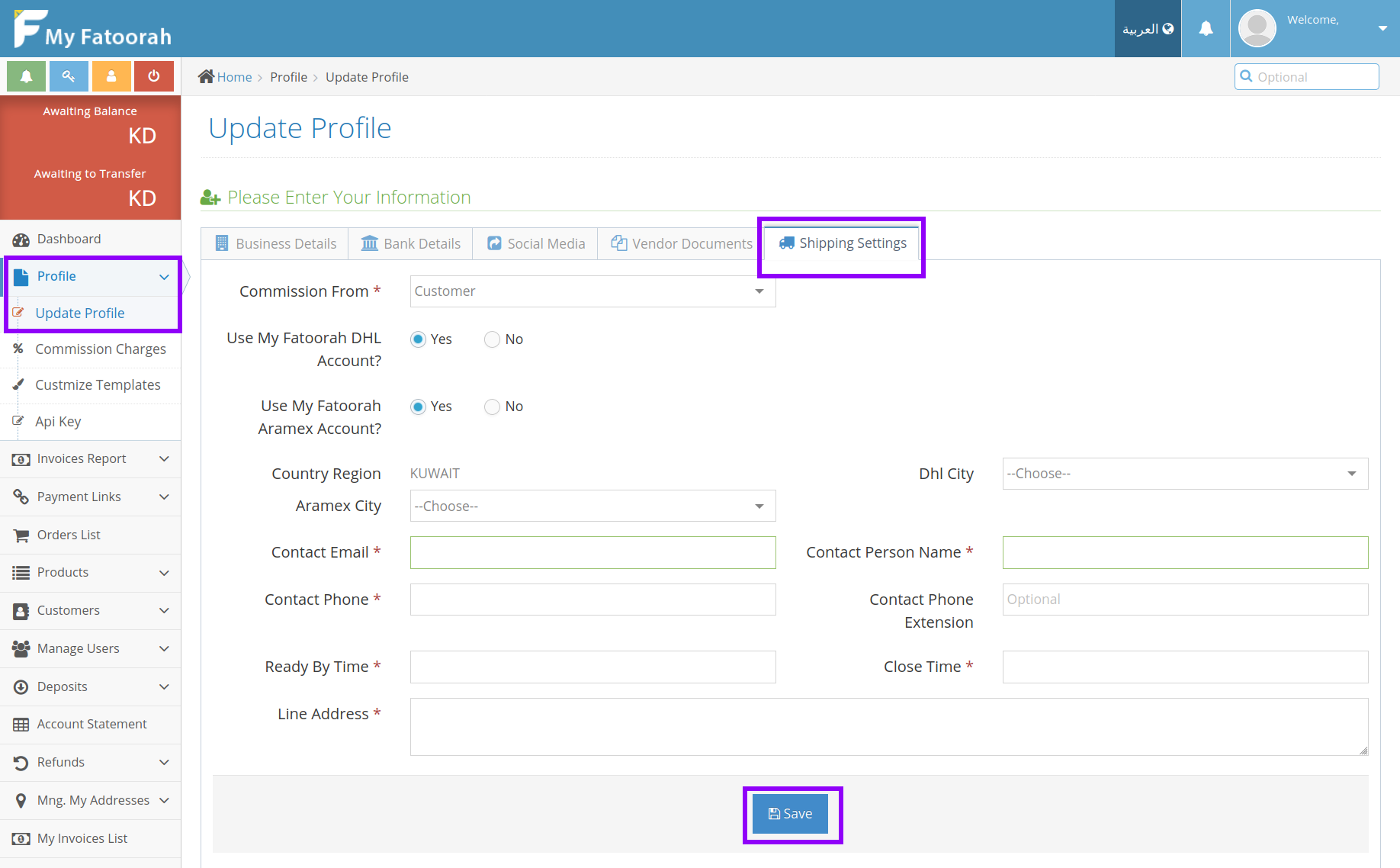Select Yes for My Fatoorah Aramex account
Viewport: 1400px width, 868px height.
(x=418, y=407)
